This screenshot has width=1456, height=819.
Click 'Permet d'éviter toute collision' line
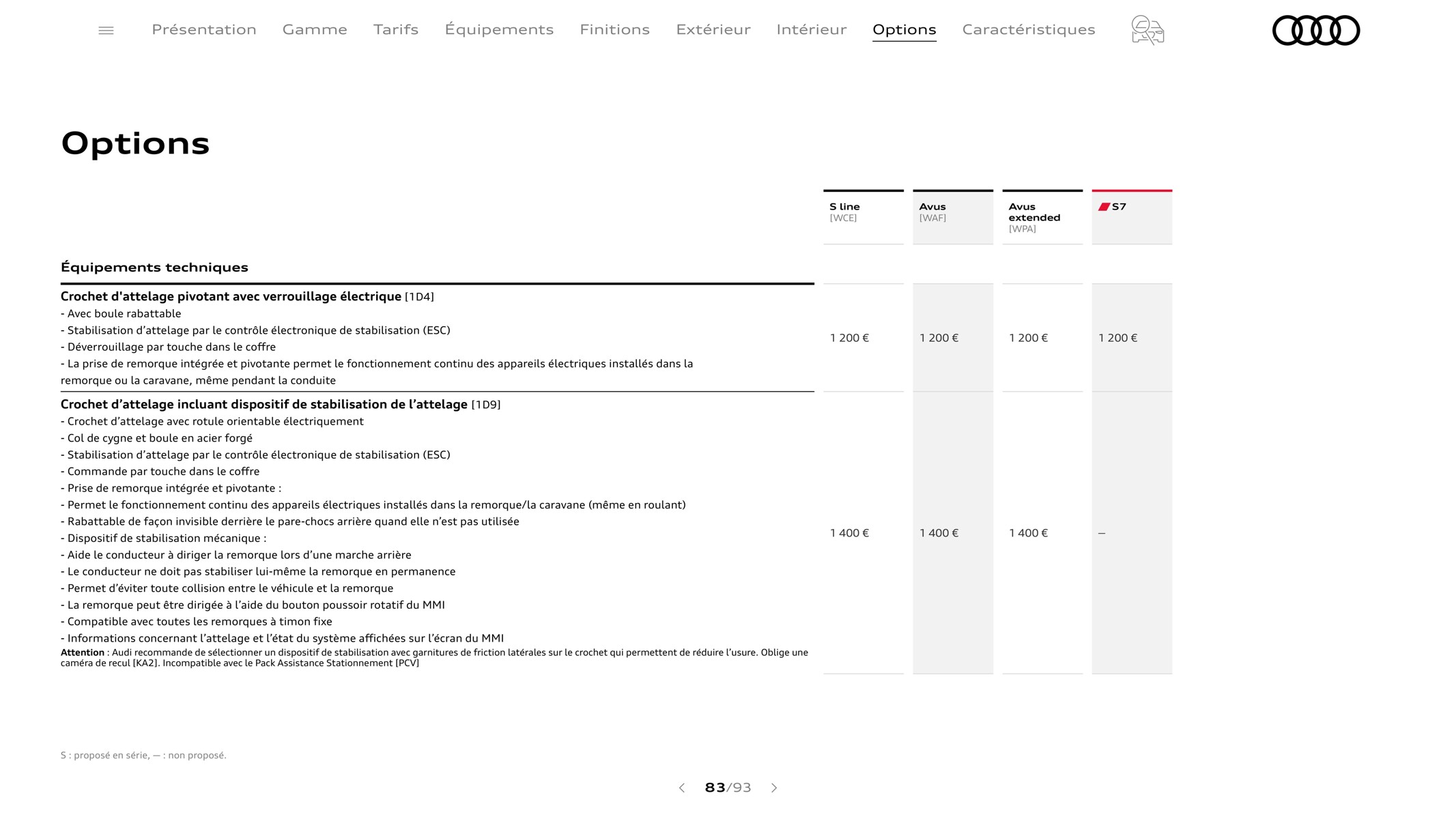(227, 588)
